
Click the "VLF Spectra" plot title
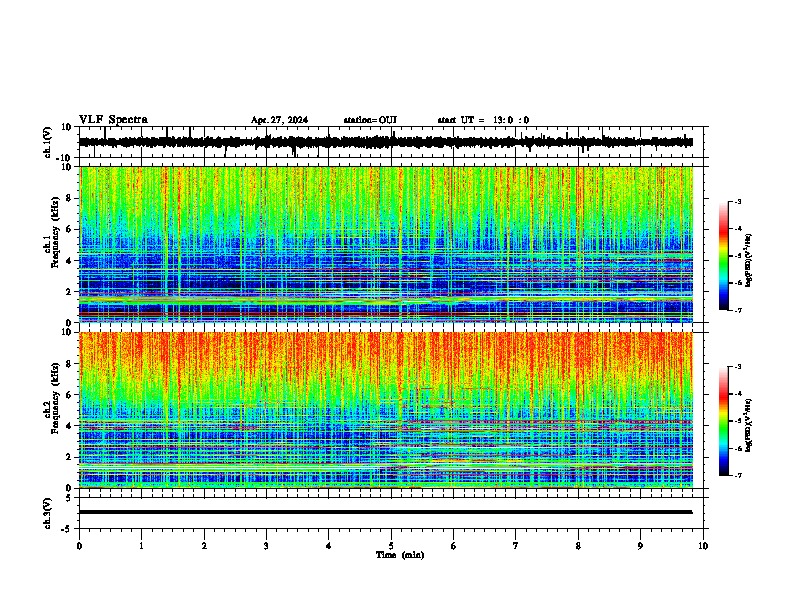tap(113, 120)
